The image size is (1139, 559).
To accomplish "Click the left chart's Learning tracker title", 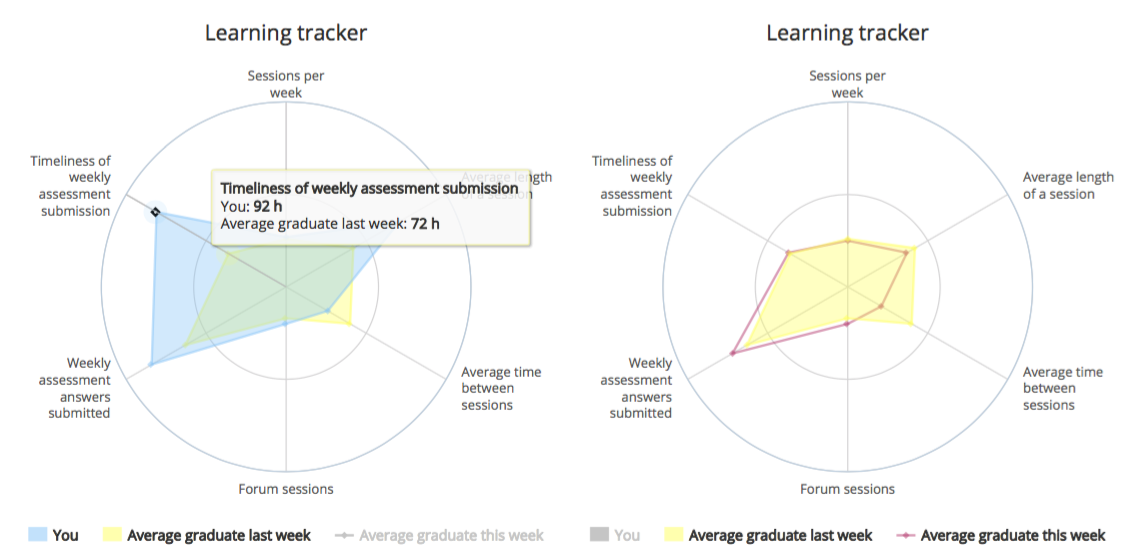I will (x=286, y=33).
